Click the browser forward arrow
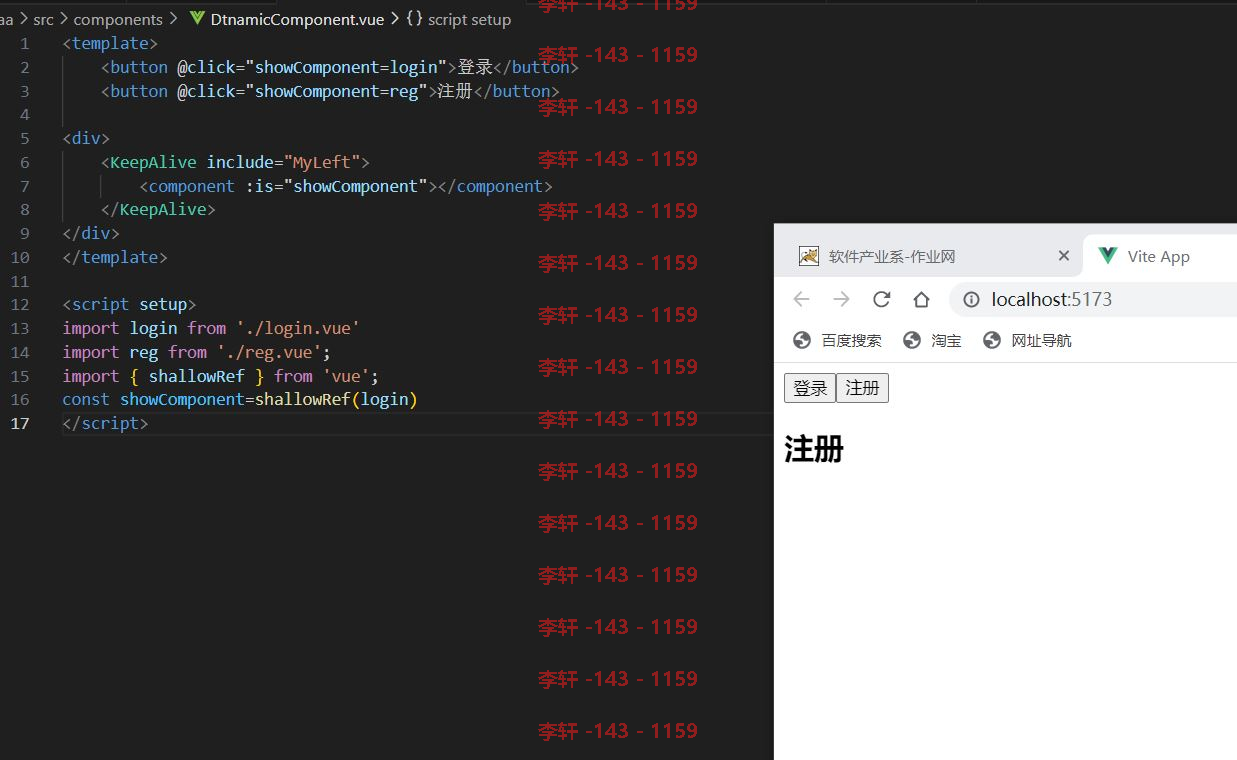The image size is (1237, 760). [x=841, y=299]
